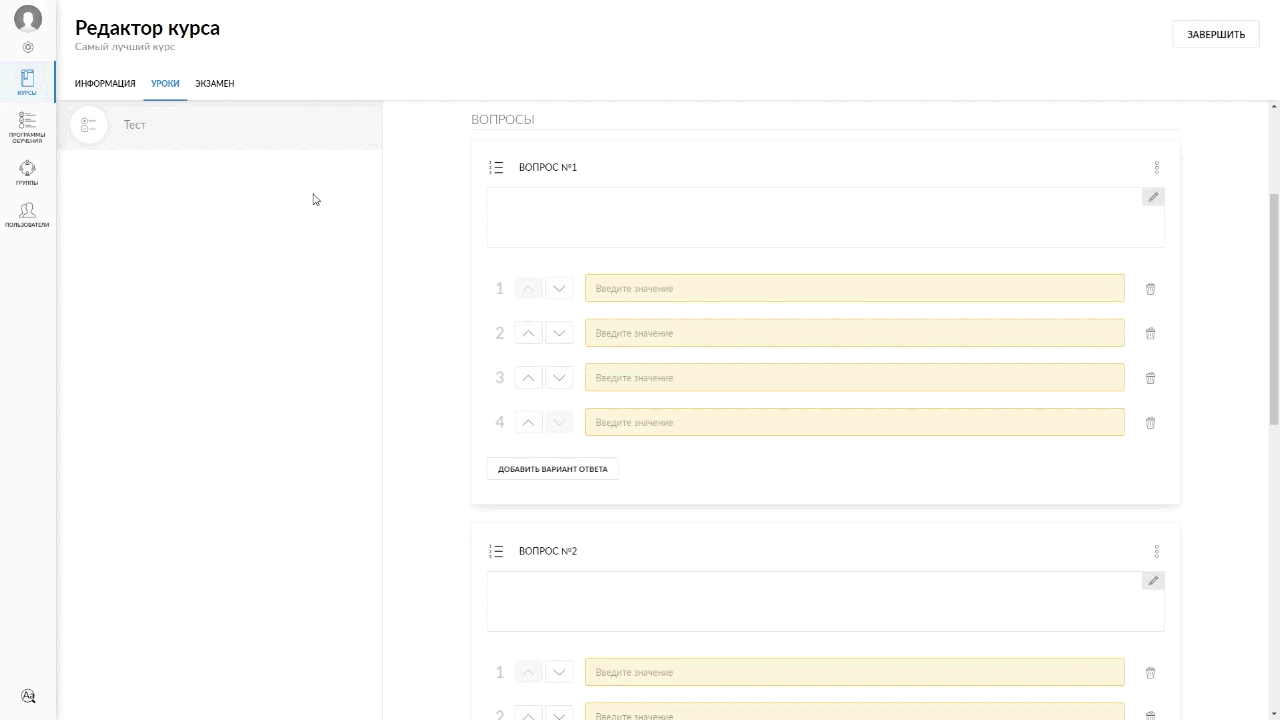Open the three-dots menu of Вопрос №2
The image size is (1280, 720).
1156,551
